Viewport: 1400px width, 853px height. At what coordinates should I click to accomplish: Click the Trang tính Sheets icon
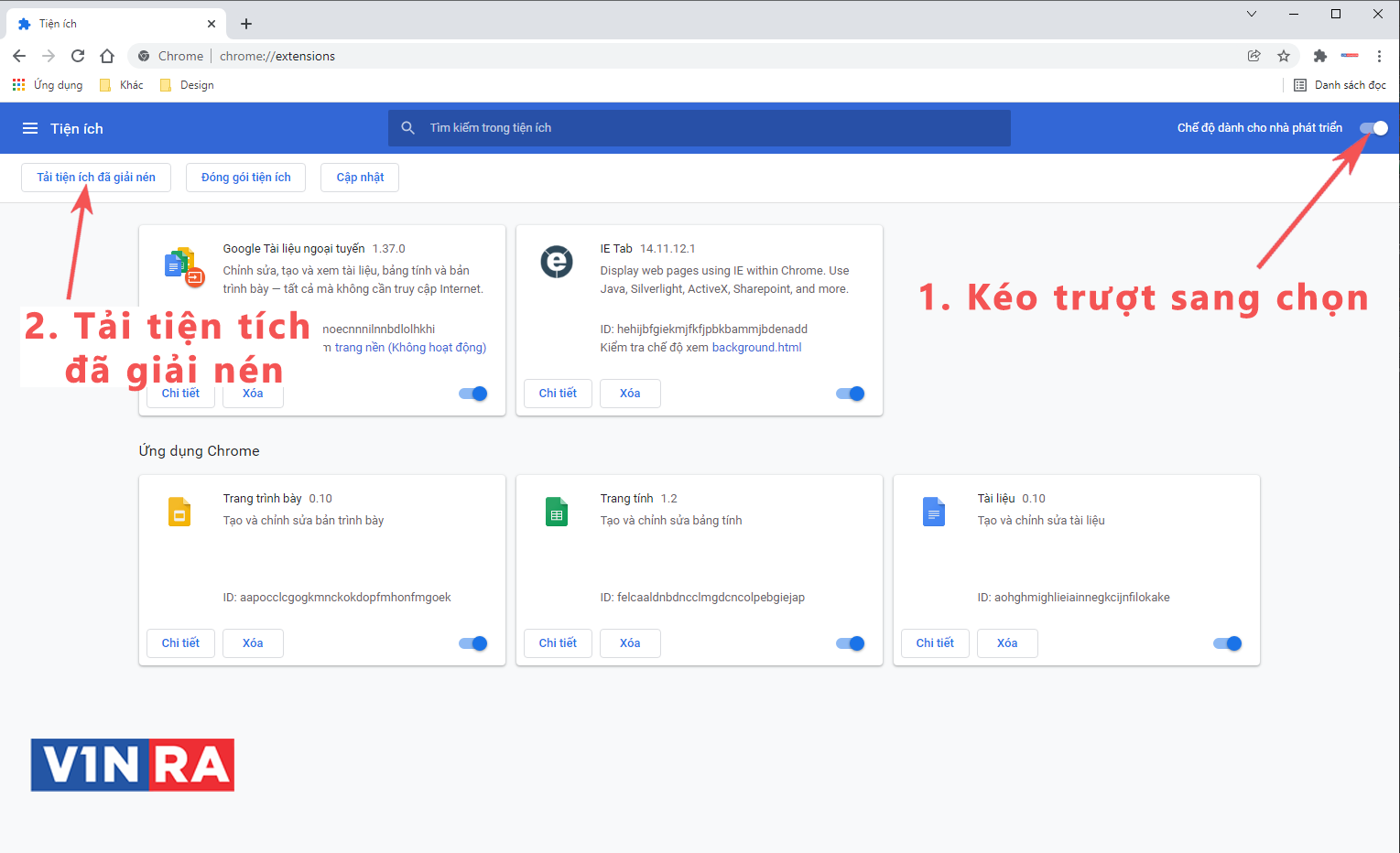[x=557, y=512]
